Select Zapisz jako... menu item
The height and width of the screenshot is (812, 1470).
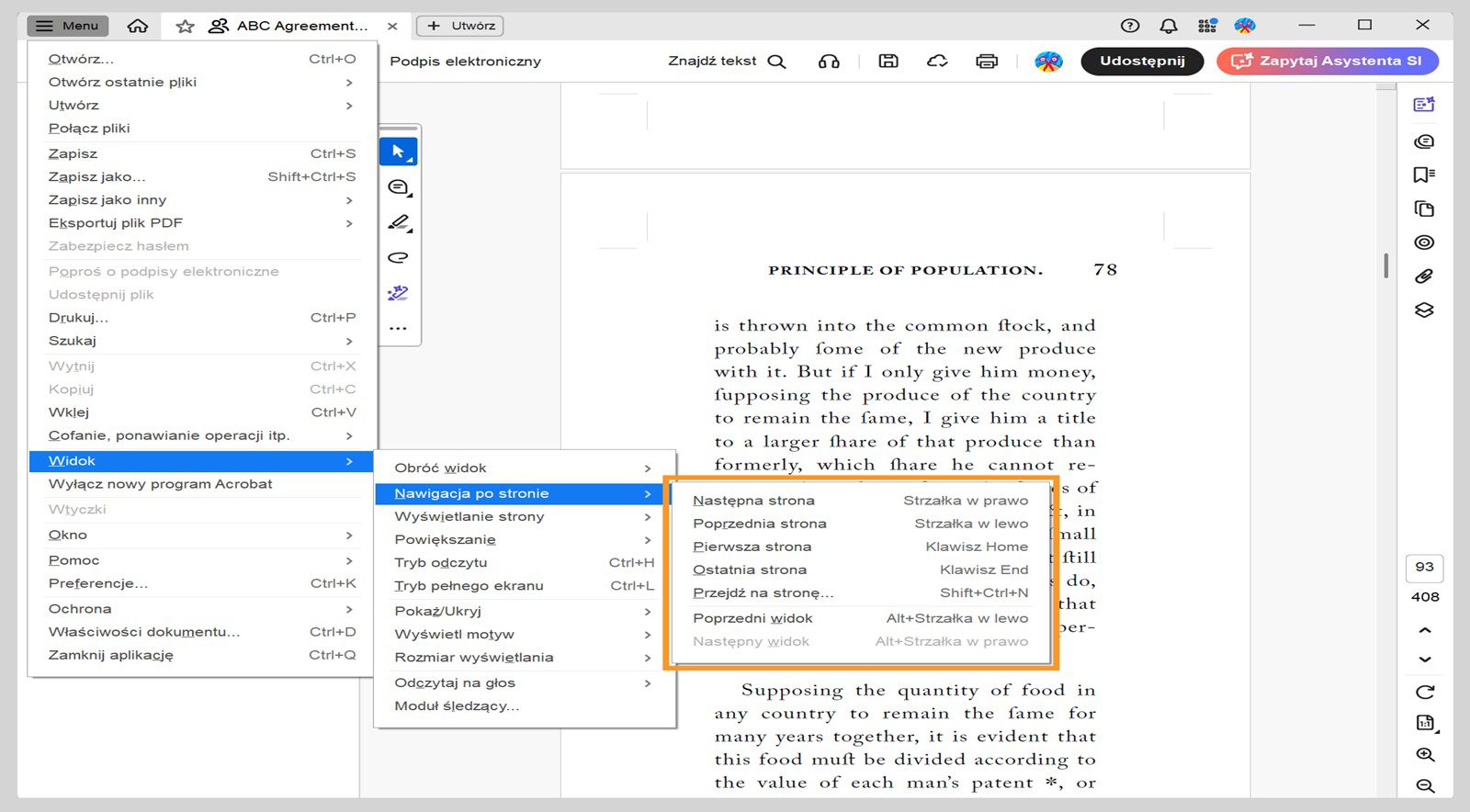(x=201, y=176)
